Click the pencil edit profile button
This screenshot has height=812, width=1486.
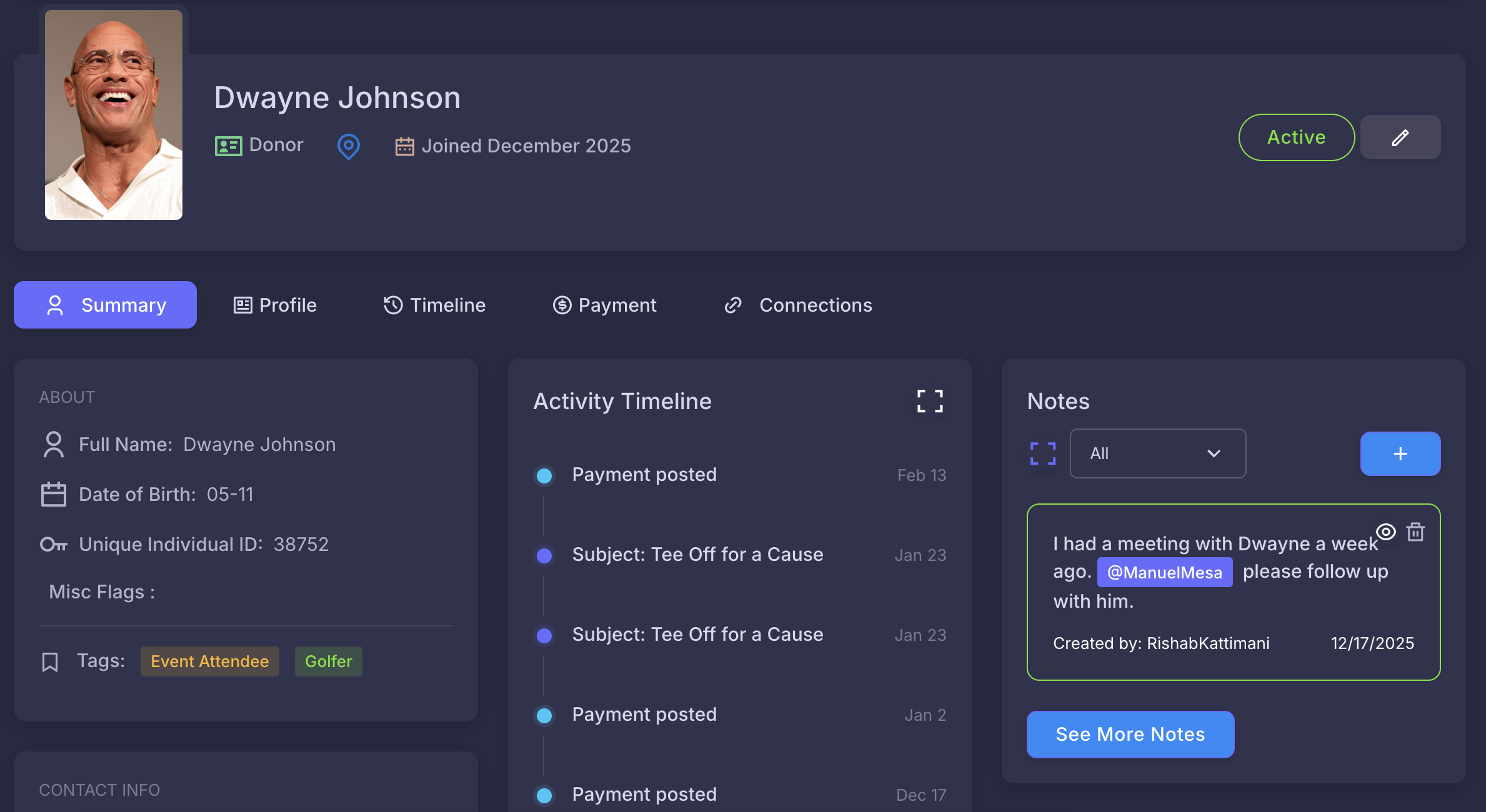pos(1400,137)
